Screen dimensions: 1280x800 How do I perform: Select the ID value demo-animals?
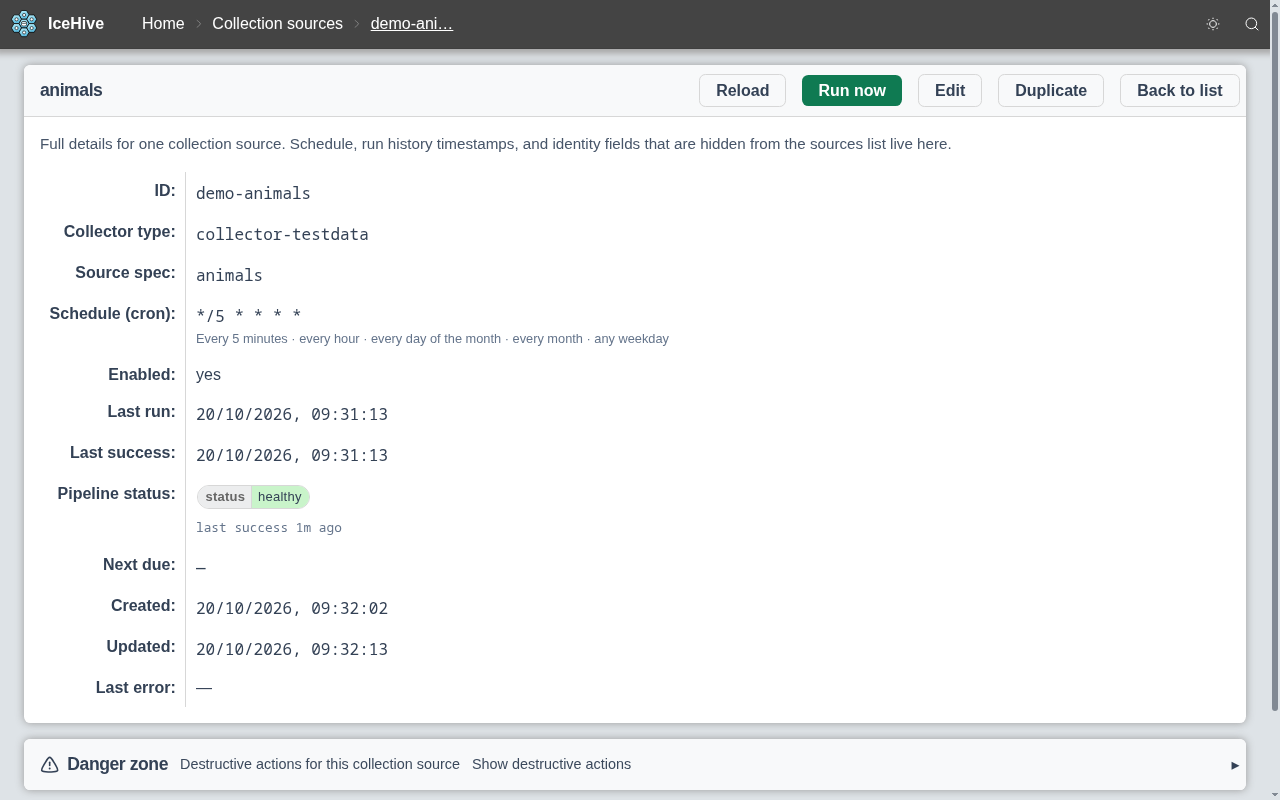pyautogui.click(x=253, y=193)
